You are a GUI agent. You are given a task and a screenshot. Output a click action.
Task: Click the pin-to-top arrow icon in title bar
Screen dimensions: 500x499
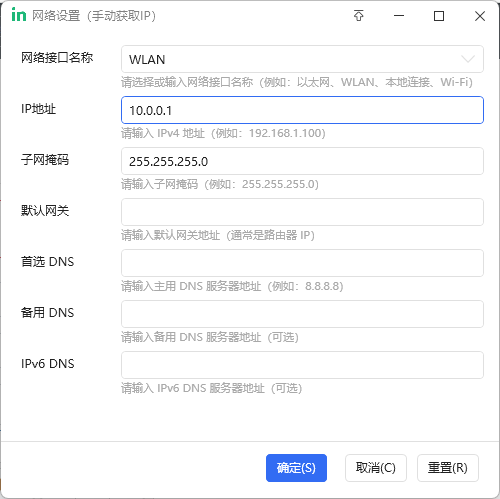(359, 16)
